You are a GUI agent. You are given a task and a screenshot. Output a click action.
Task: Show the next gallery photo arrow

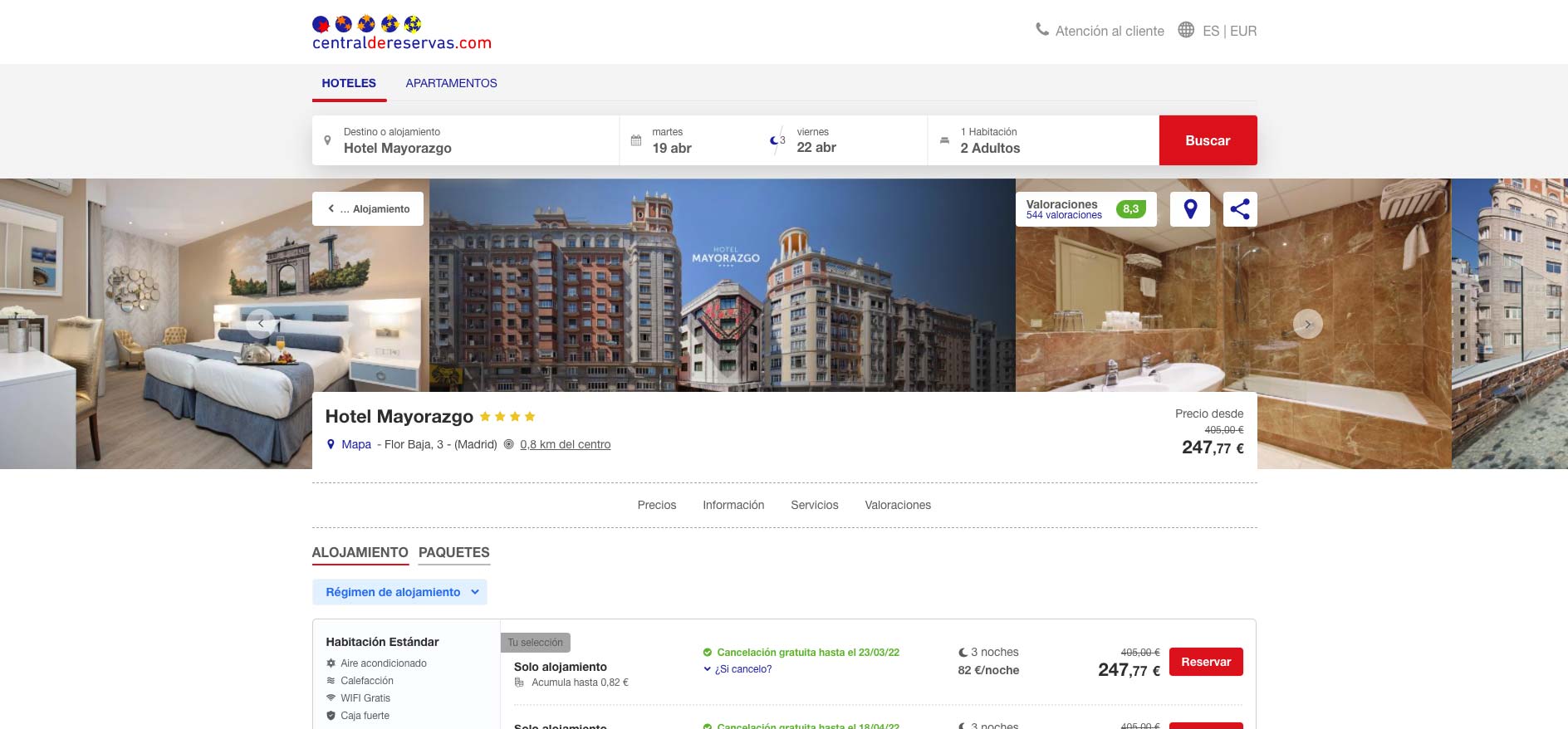[x=1308, y=324]
